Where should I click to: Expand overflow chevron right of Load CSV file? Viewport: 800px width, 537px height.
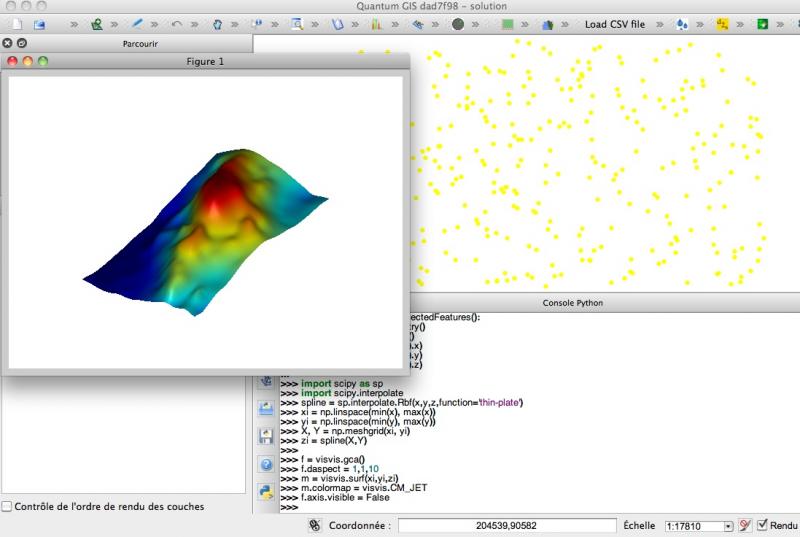661,24
